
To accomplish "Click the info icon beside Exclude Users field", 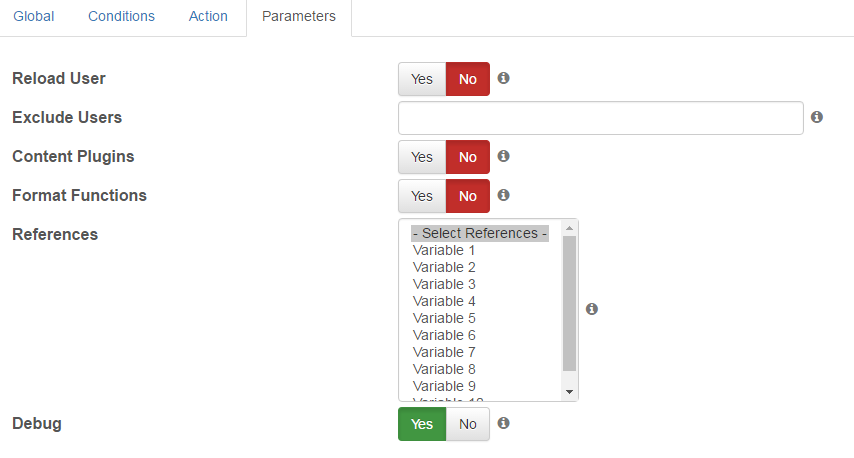I will (x=817, y=117).
